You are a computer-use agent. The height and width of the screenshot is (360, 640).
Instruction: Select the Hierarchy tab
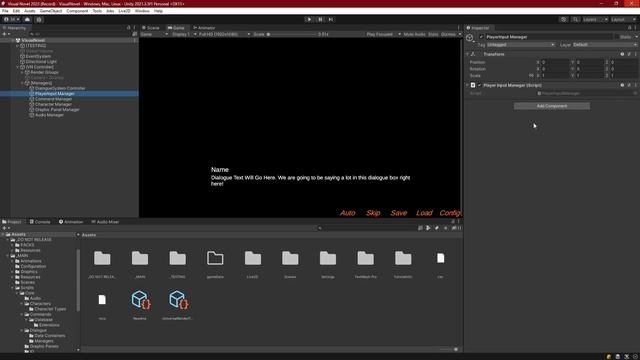pos(15,28)
